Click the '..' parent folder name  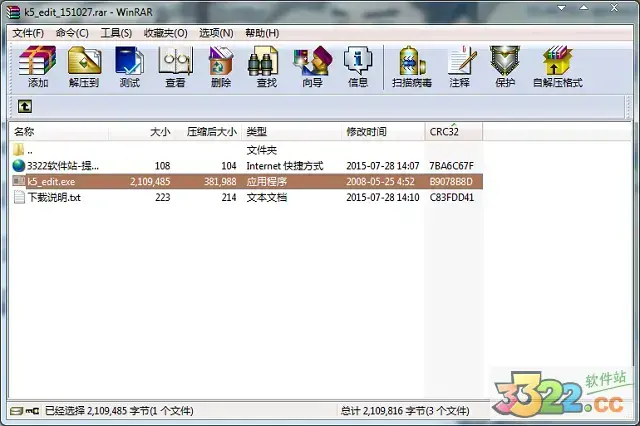[x=30, y=152]
